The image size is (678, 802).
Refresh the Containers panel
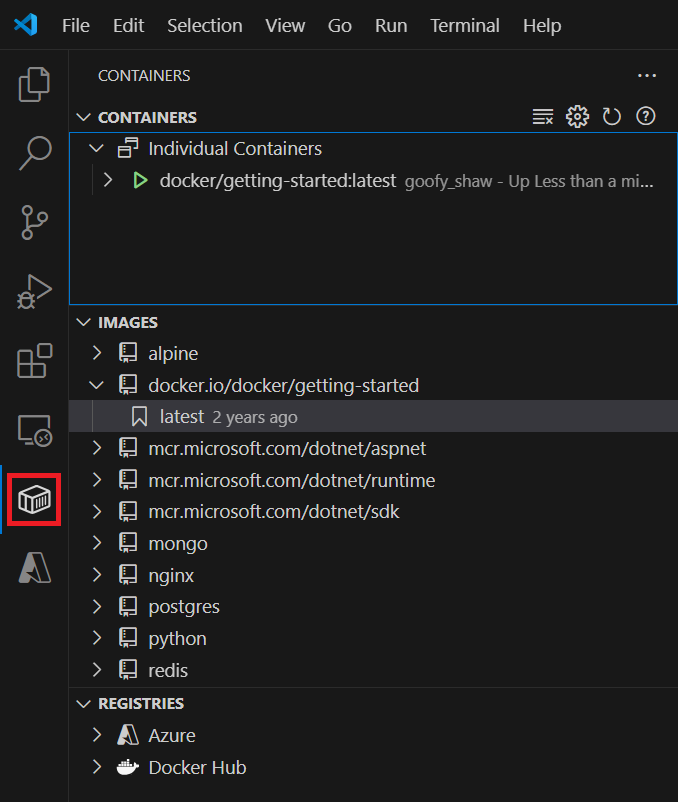pos(611,116)
